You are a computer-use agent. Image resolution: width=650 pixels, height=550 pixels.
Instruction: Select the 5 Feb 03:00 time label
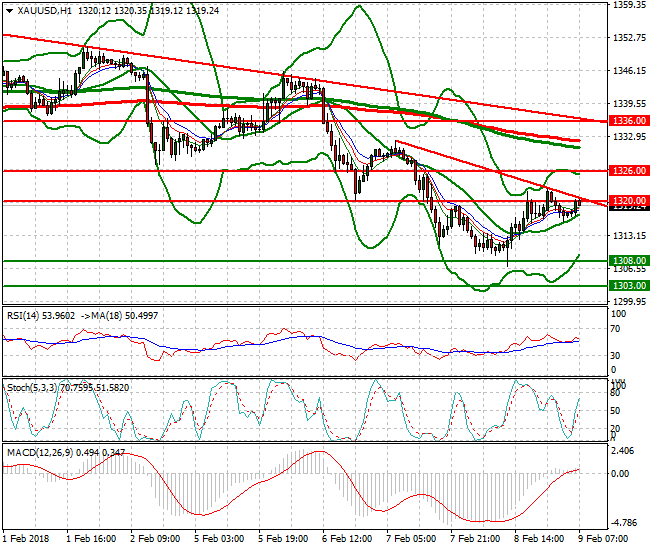click(x=221, y=539)
